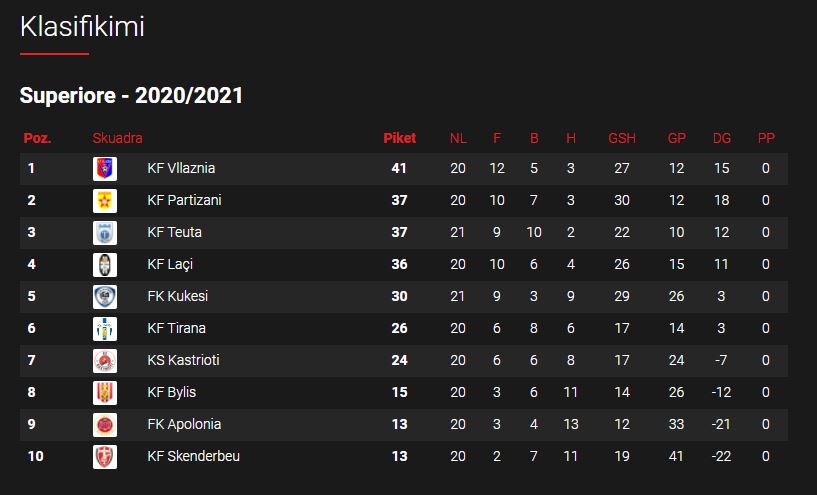Click the KF Vllaznia club crest

(x=105, y=169)
